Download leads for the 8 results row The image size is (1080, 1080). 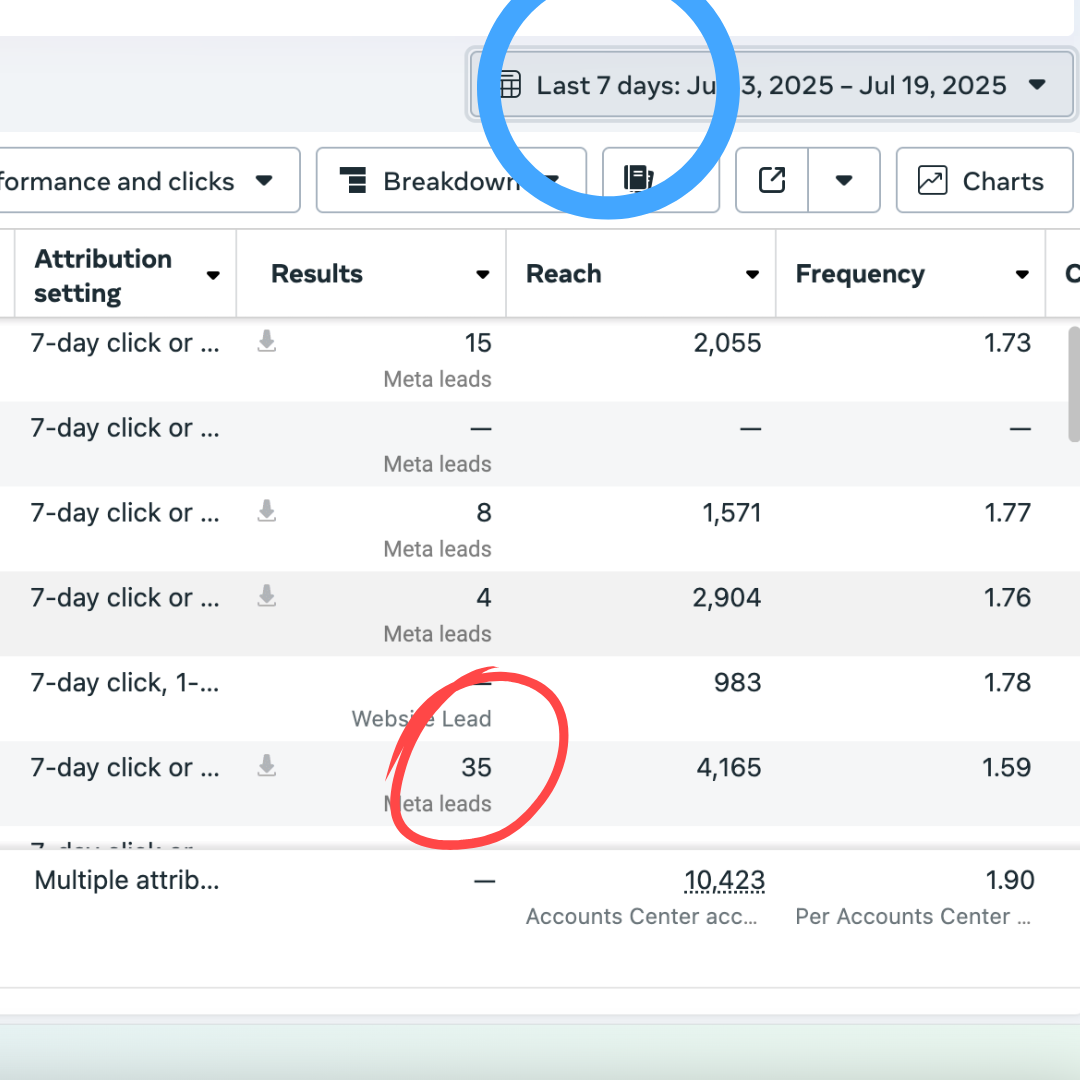tap(266, 513)
